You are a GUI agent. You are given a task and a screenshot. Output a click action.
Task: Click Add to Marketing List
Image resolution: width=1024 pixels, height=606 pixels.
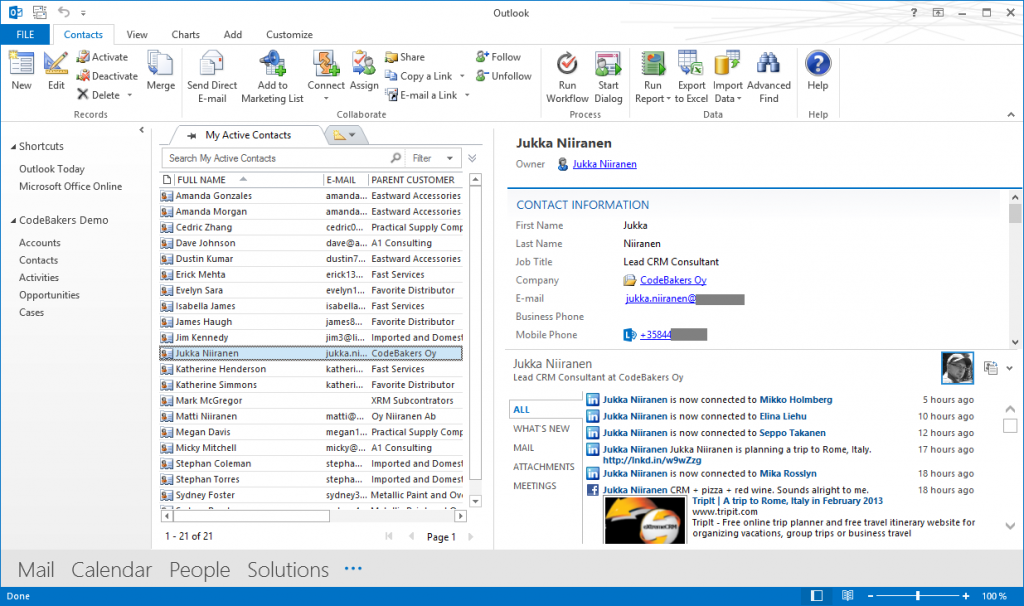(272, 76)
